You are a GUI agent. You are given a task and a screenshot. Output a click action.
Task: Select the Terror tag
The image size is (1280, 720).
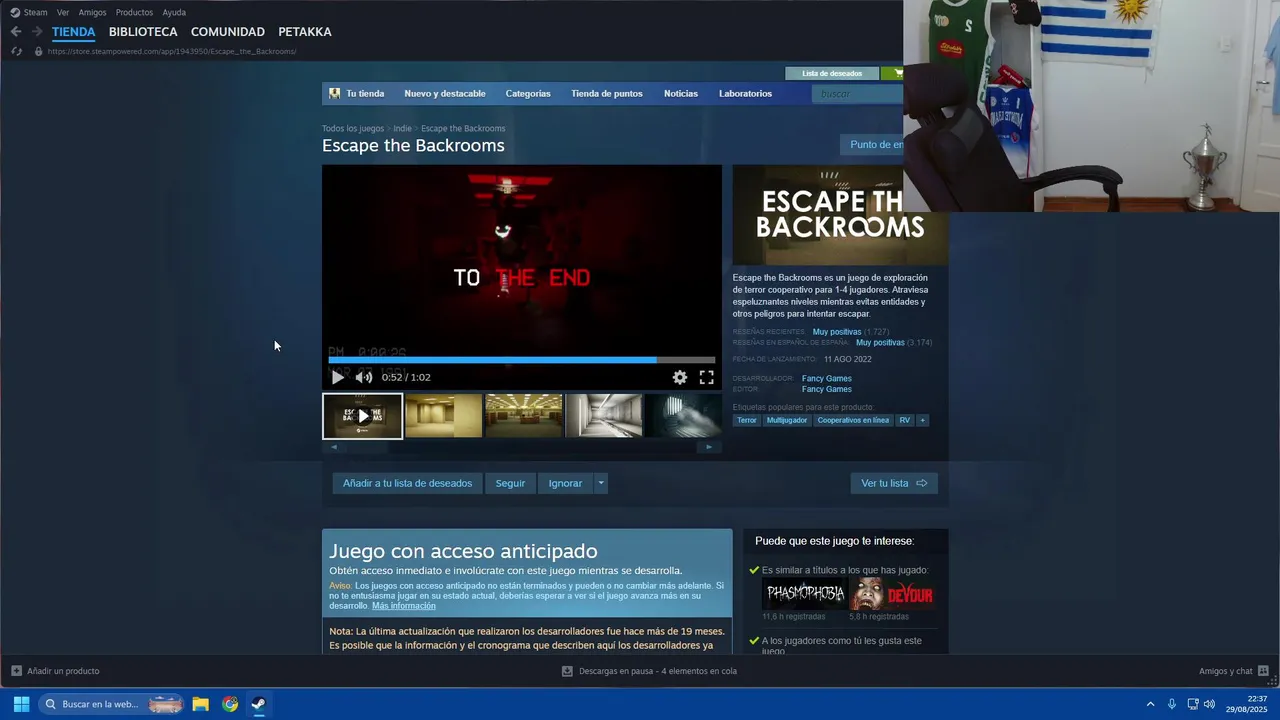point(747,420)
